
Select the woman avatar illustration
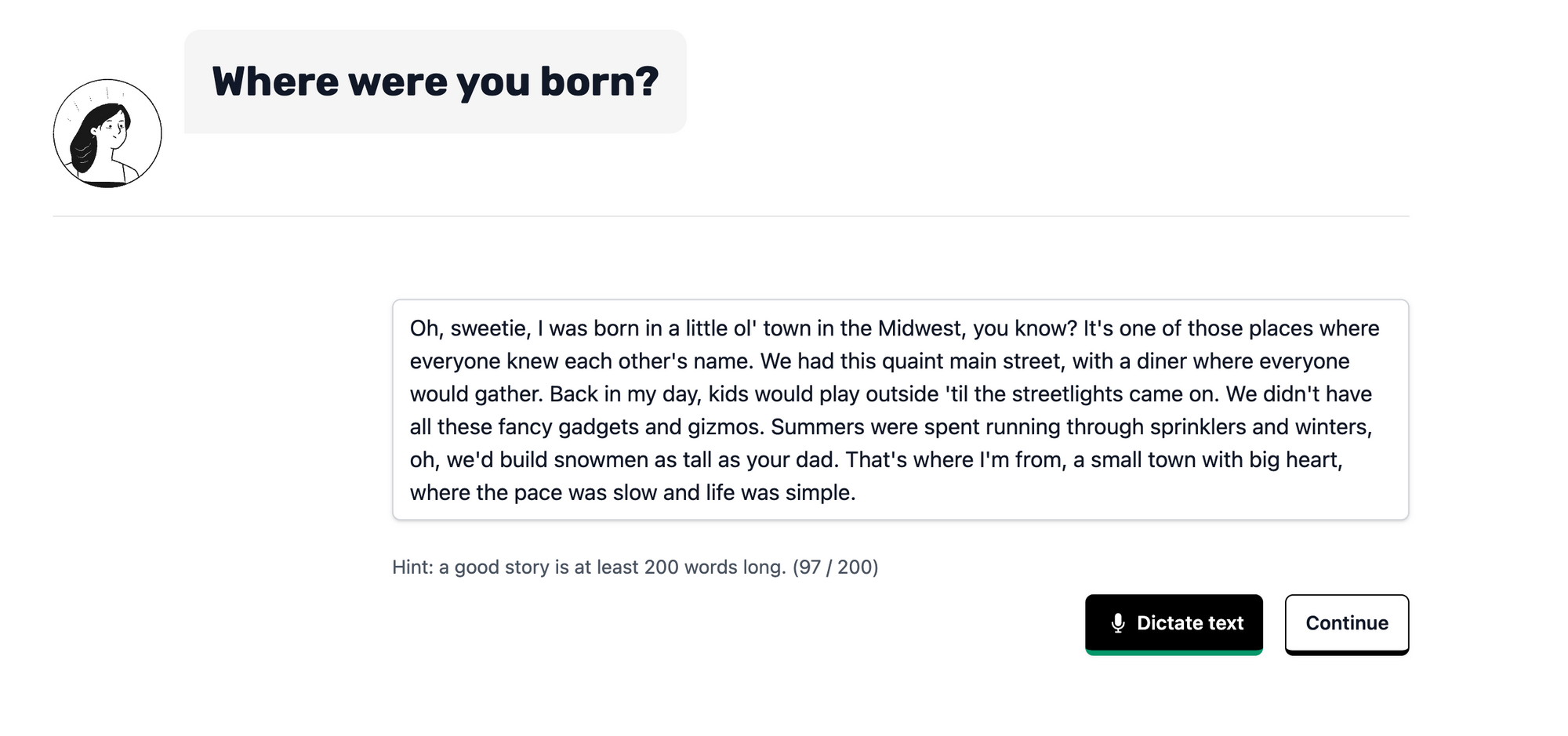(107, 133)
